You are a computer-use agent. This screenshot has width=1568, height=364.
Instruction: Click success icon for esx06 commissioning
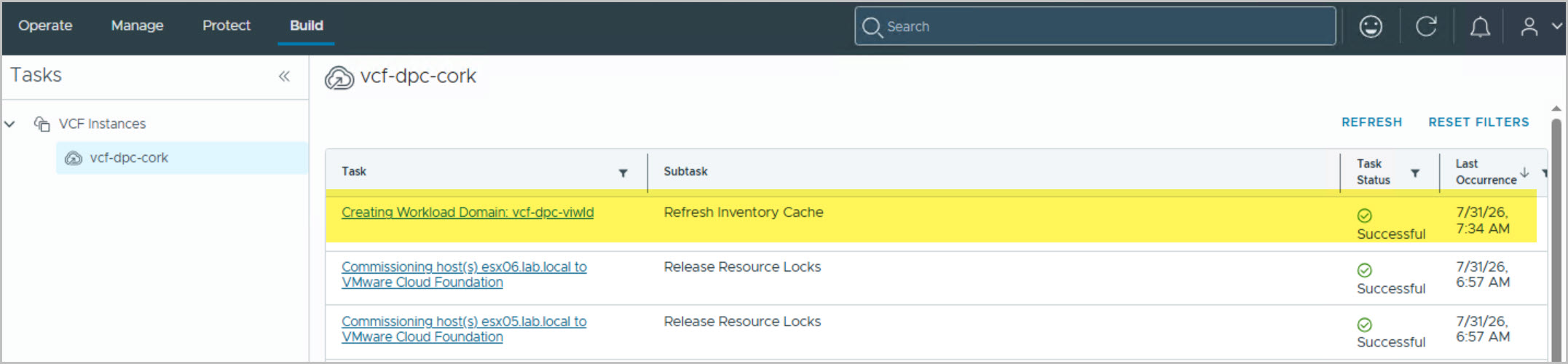coord(1364,270)
